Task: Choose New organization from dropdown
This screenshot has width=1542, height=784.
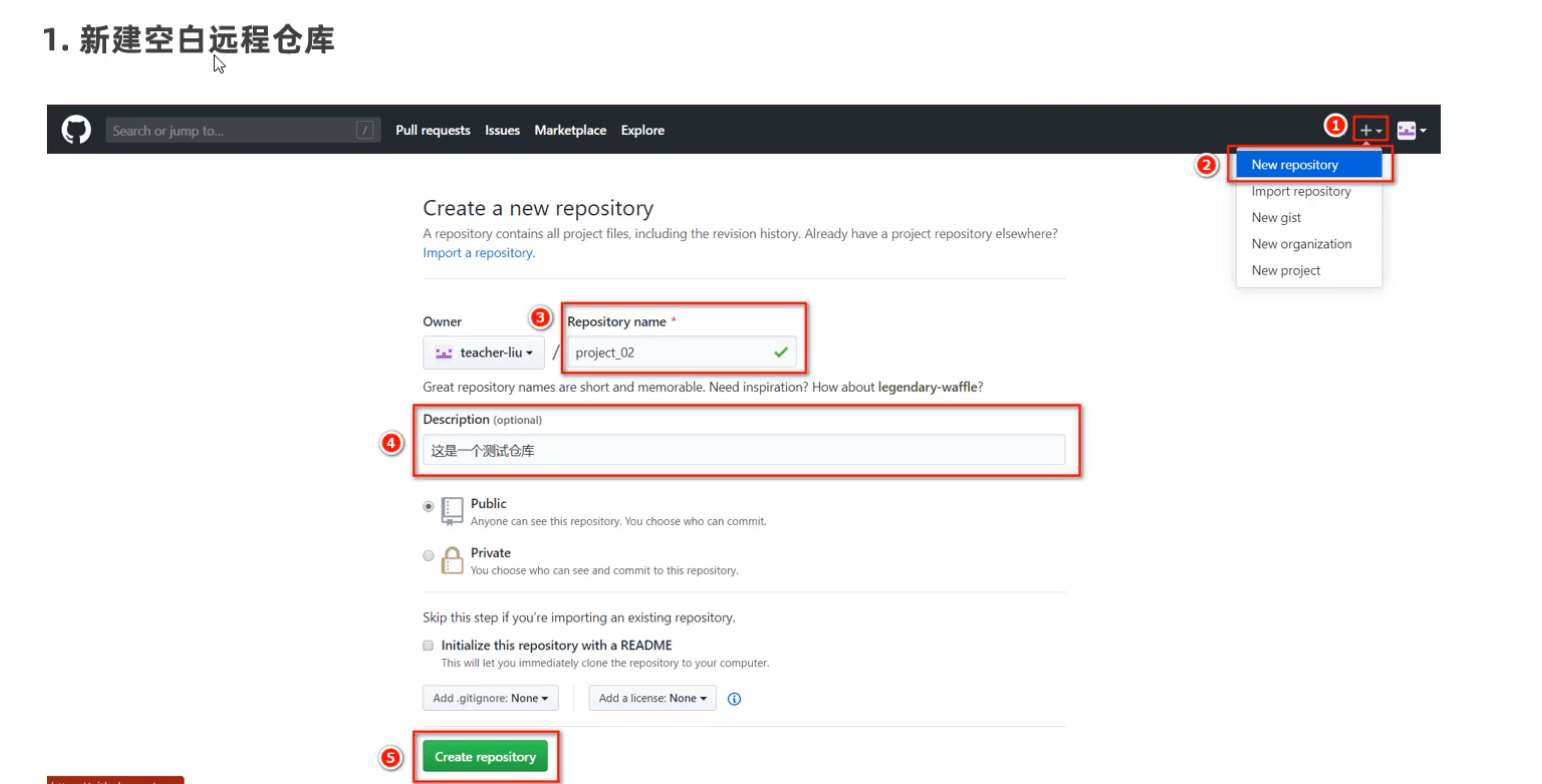Action: [x=1309, y=244]
